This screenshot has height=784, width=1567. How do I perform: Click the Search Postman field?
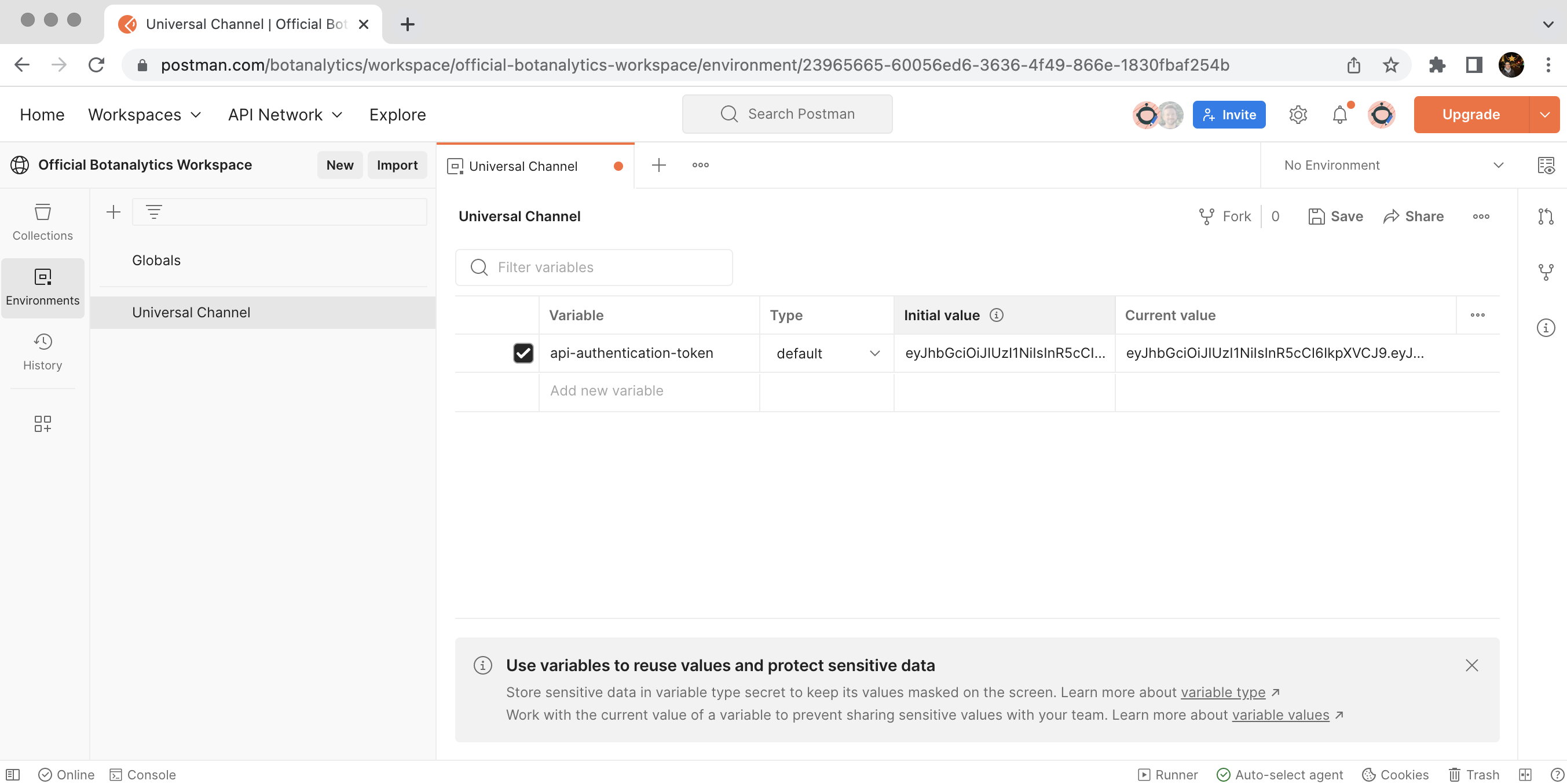(x=787, y=113)
